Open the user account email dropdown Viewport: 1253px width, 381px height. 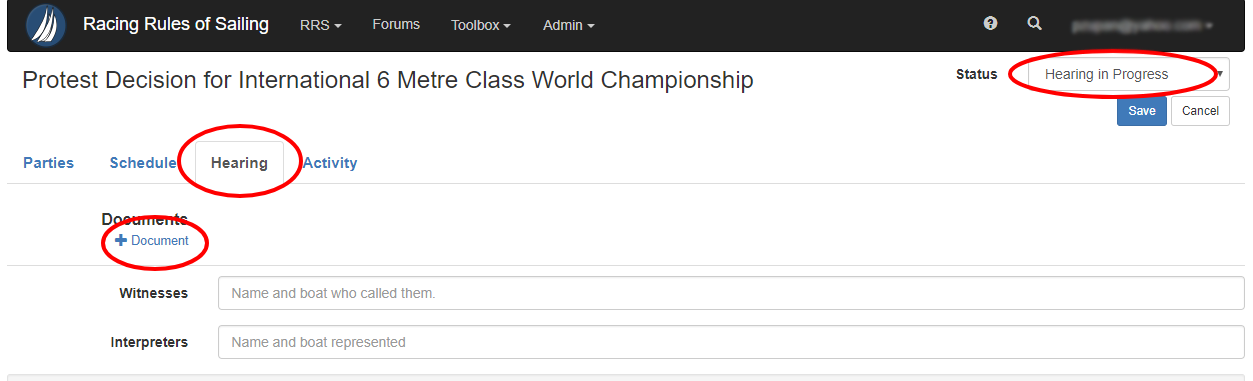(1142, 25)
